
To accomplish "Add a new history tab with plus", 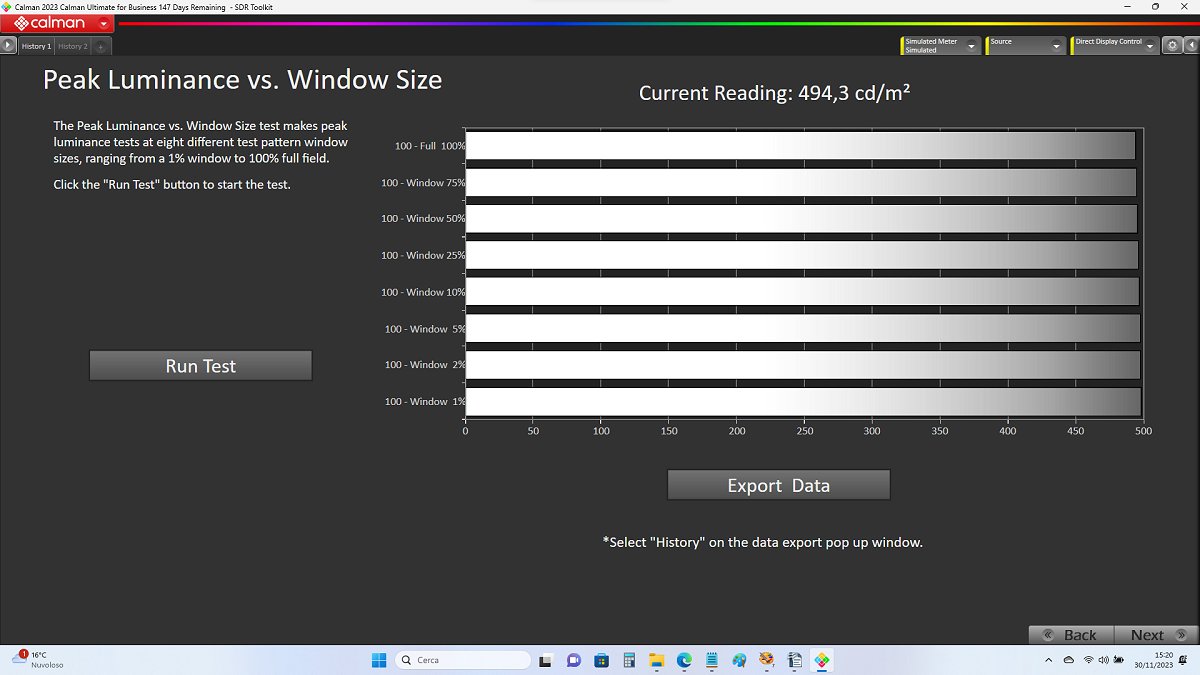I will click(x=101, y=47).
